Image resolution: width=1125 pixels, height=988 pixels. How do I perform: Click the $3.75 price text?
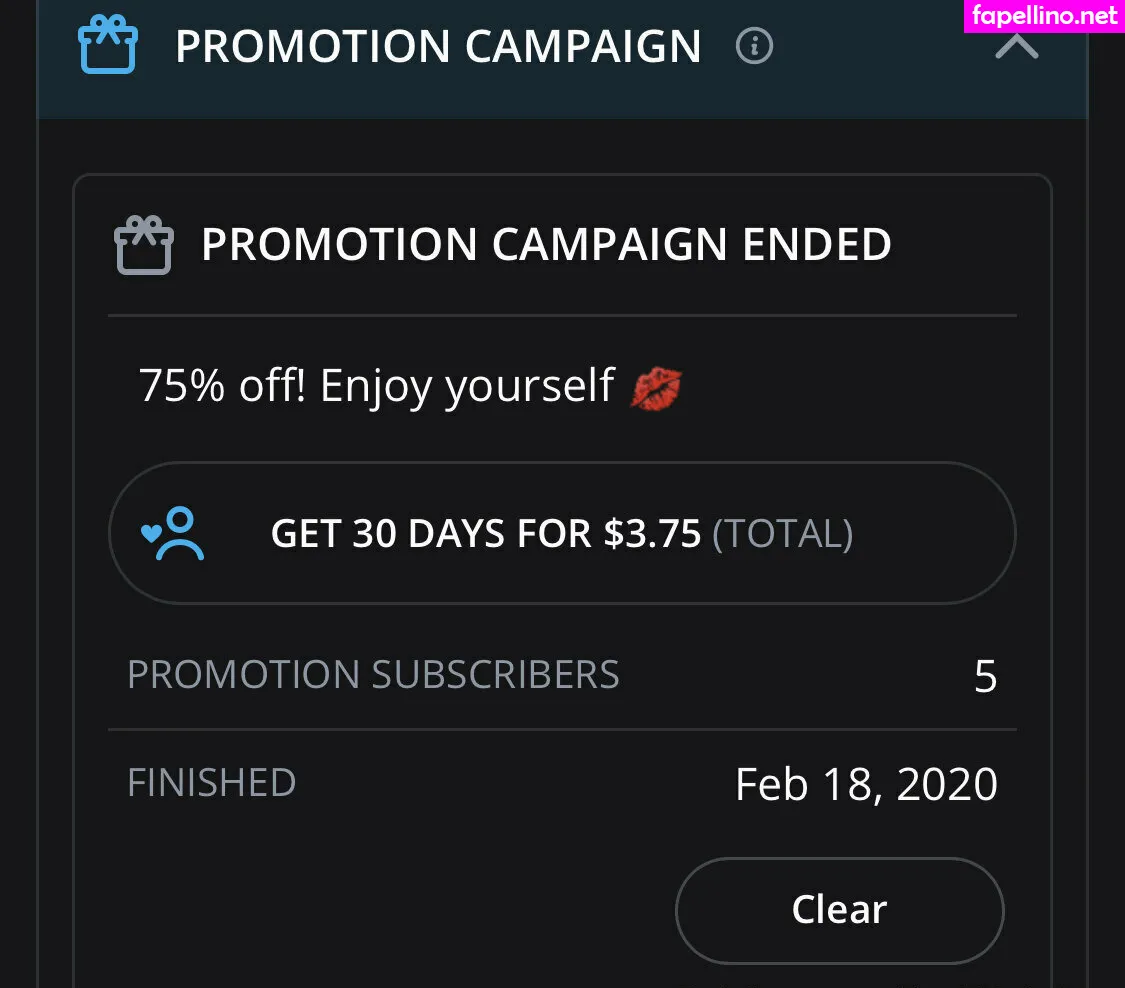pos(652,534)
